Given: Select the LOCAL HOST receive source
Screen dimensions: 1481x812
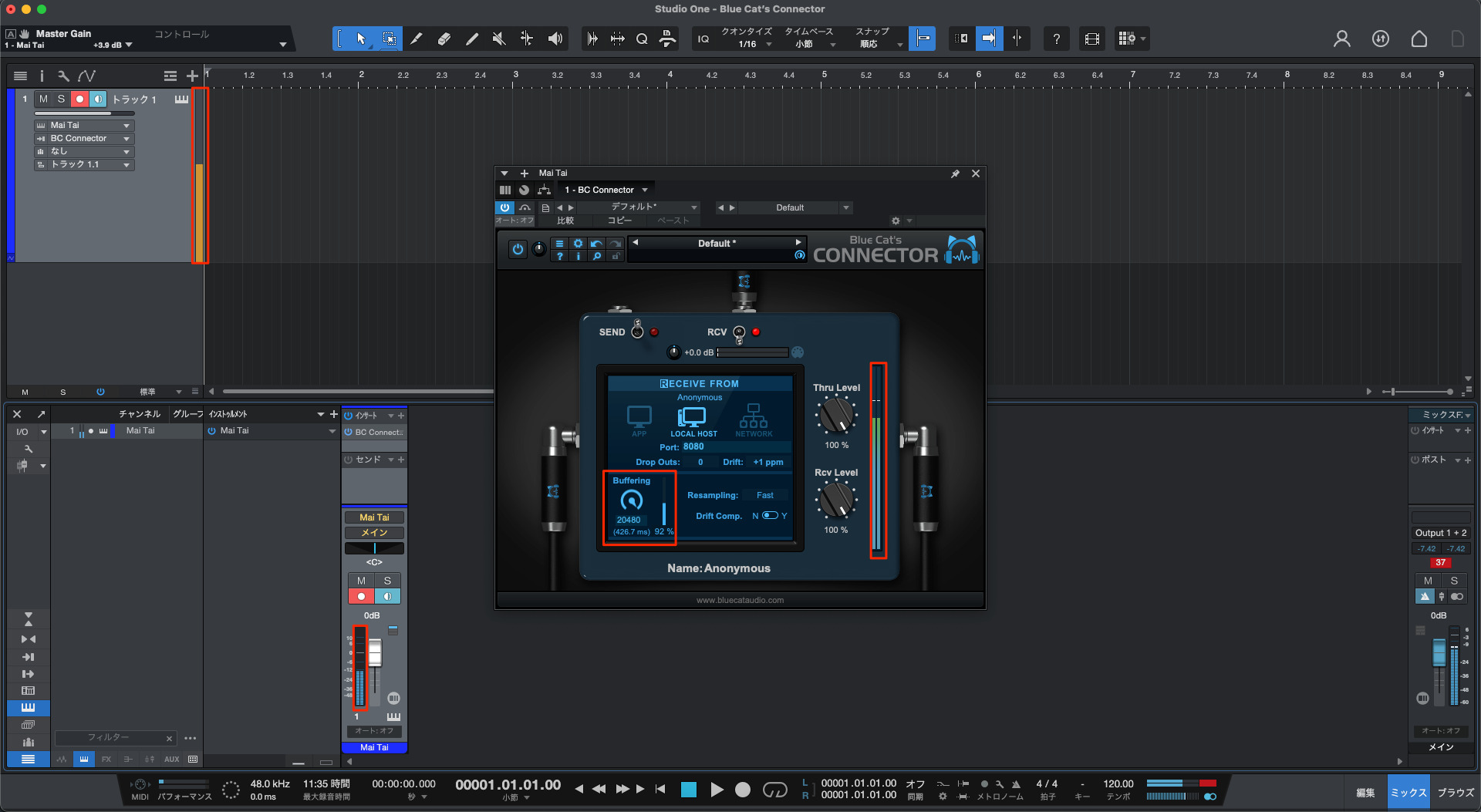Looking at the screenshot, I should coord(693,422).
